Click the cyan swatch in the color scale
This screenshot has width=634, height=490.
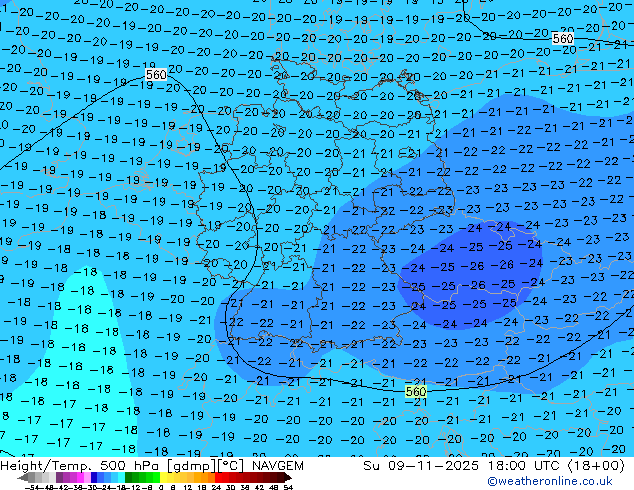click(x=121, y=477)
